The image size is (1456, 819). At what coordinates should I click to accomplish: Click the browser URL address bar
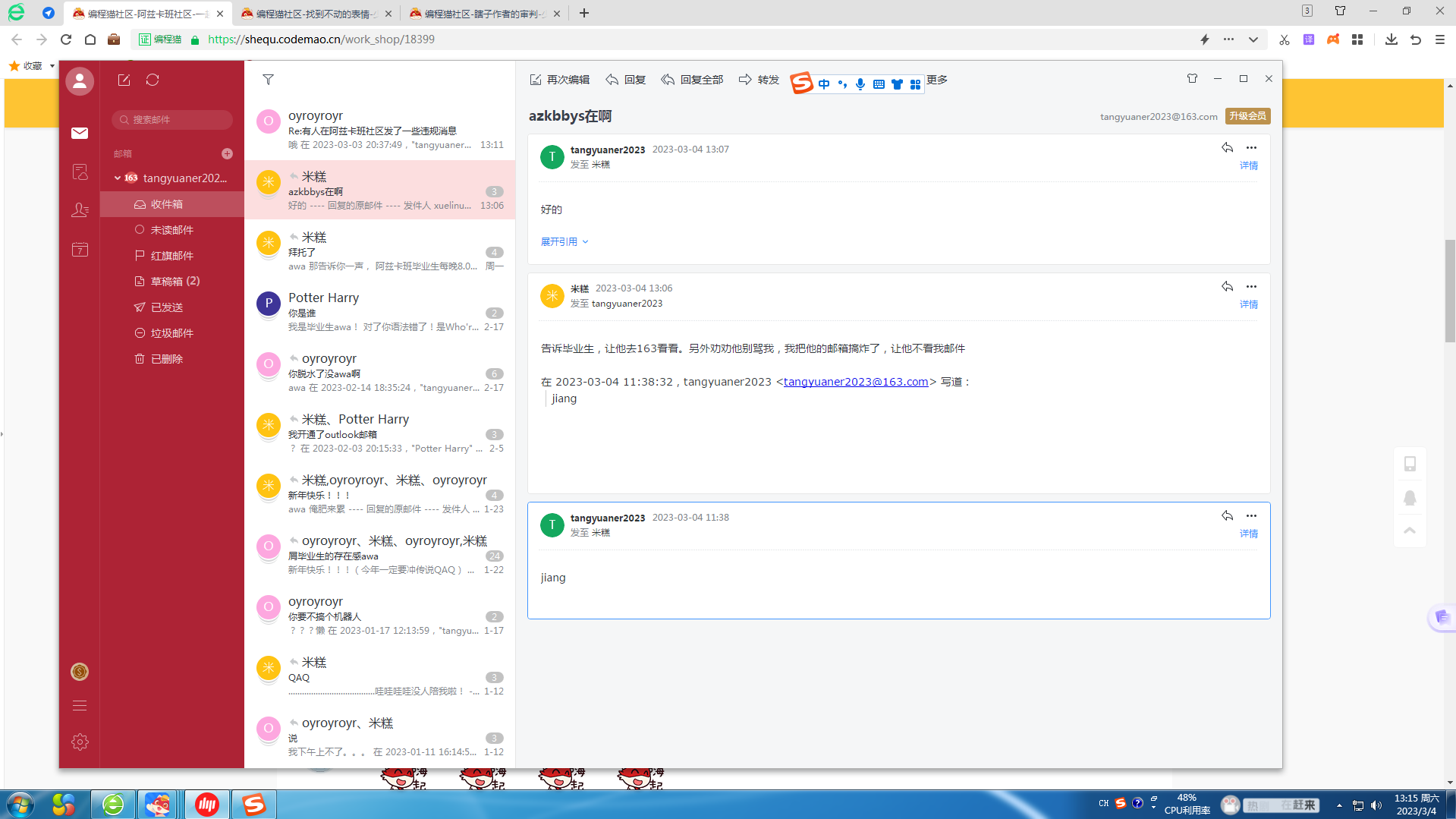698,39
